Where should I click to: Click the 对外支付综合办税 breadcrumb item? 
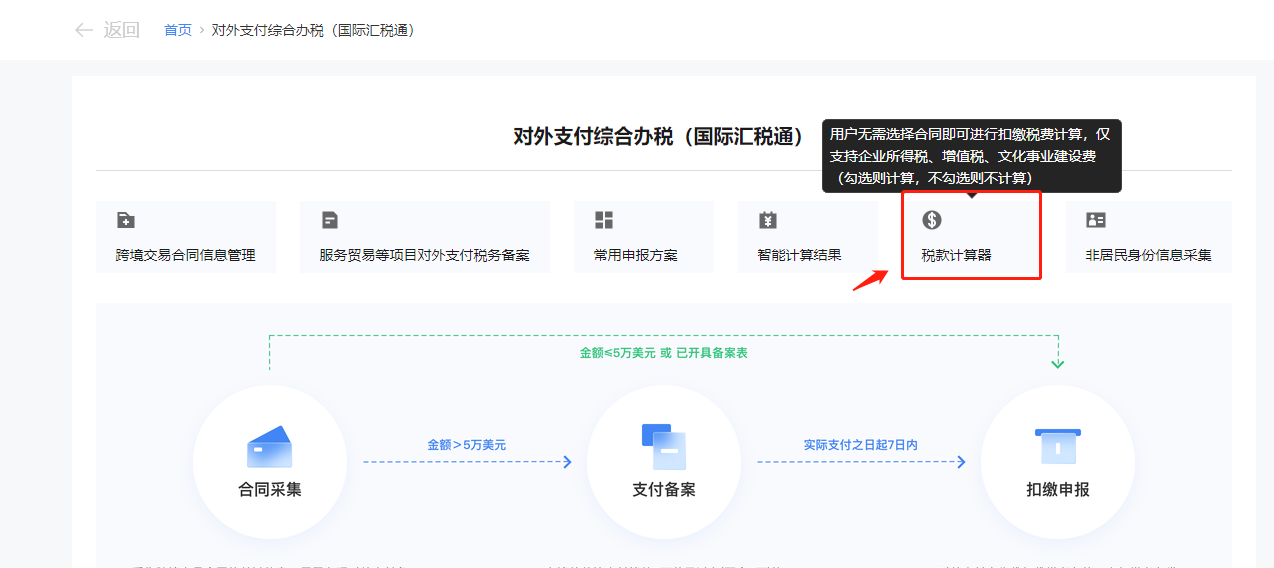(x=313, y=30)
